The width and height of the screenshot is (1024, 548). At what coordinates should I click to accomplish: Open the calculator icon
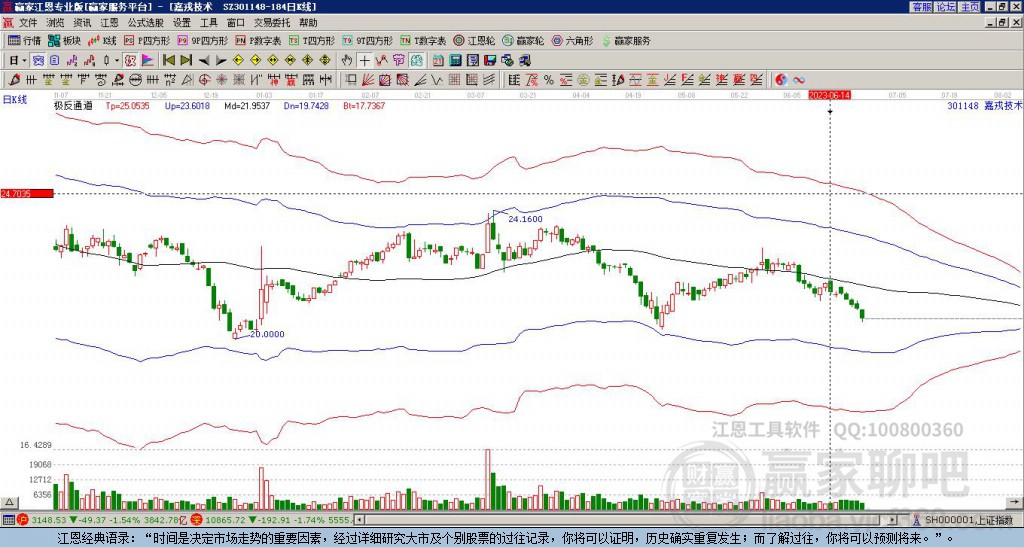(x=455, y=61)
